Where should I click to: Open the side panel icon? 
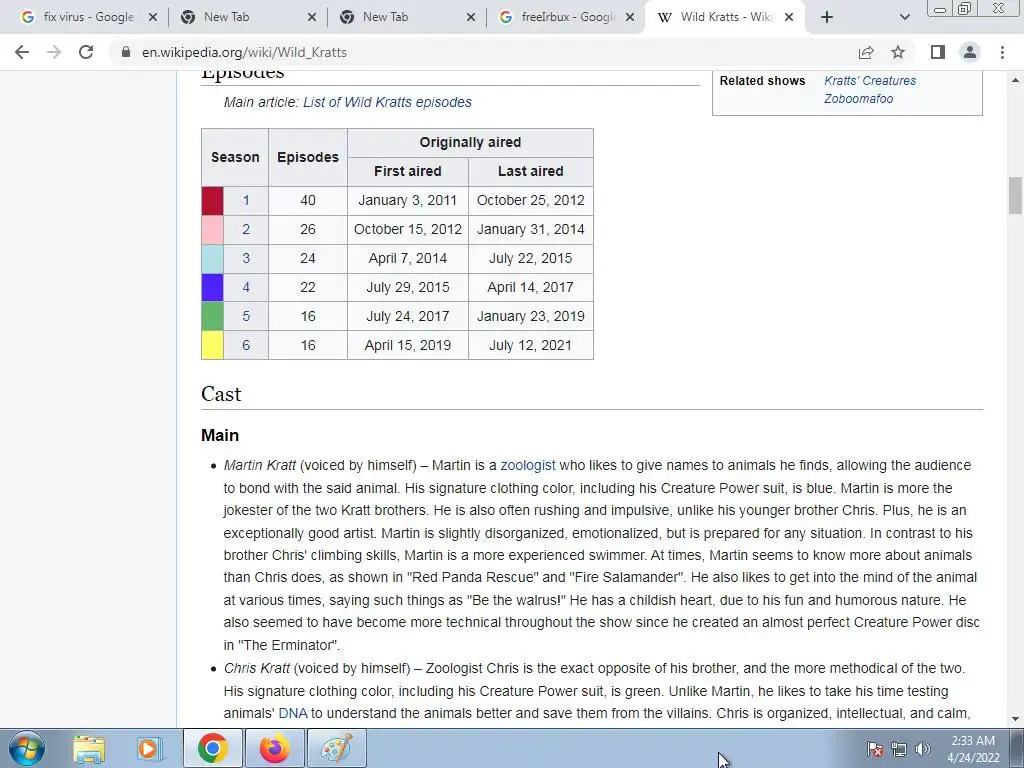click(x=938, y=52)
